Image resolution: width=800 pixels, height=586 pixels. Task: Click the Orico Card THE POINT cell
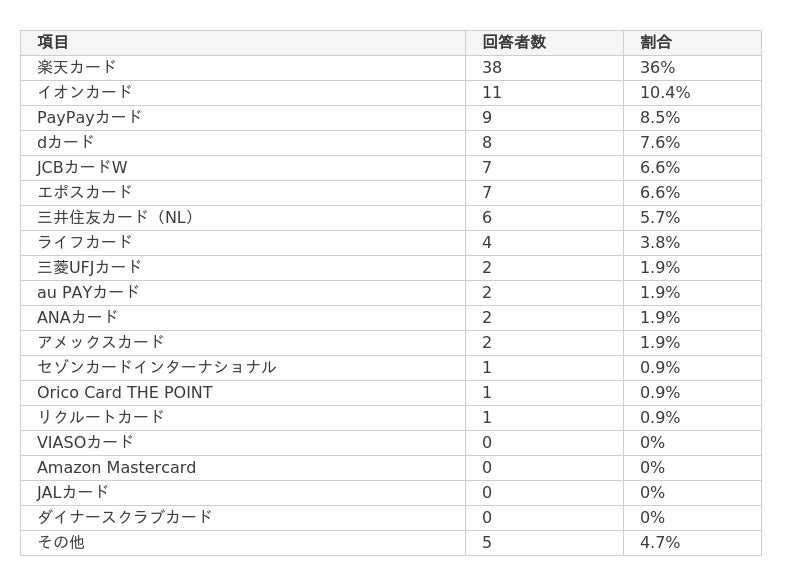point(125,392)
